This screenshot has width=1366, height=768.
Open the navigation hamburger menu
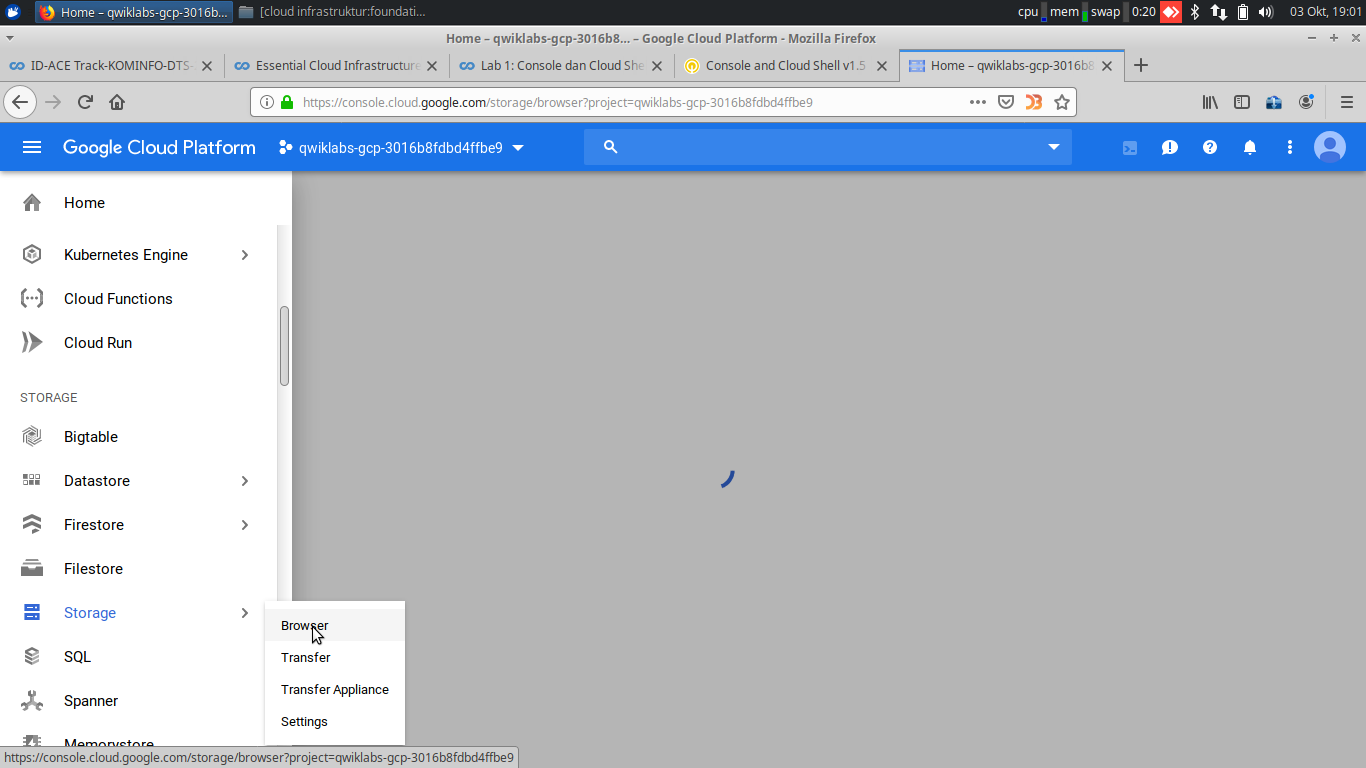[x=32, y=147]
